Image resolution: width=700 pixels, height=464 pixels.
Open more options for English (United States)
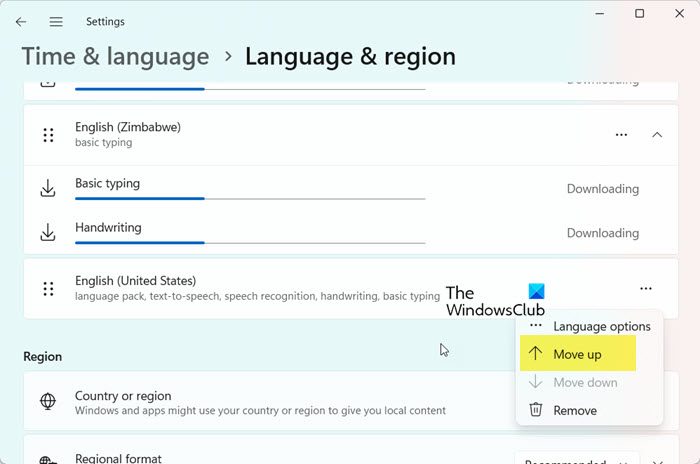[x=646, y=289]
